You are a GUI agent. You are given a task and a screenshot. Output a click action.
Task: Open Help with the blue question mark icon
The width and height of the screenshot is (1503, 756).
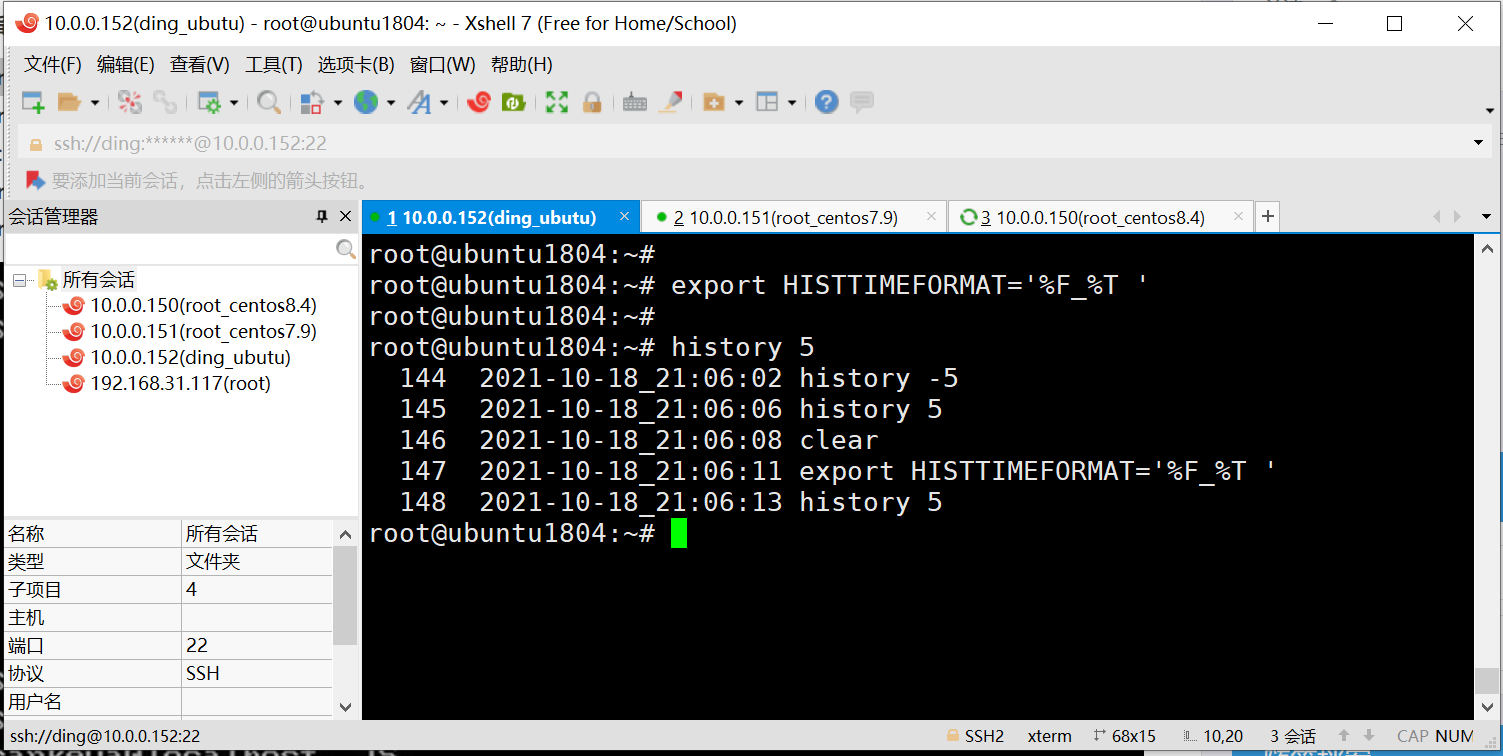pos(826,102)
